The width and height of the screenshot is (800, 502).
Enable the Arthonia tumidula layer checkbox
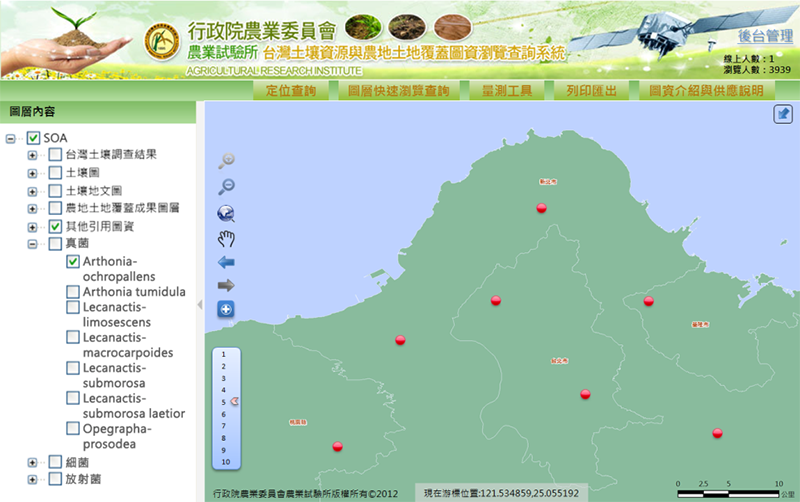(x=73, y=292)
